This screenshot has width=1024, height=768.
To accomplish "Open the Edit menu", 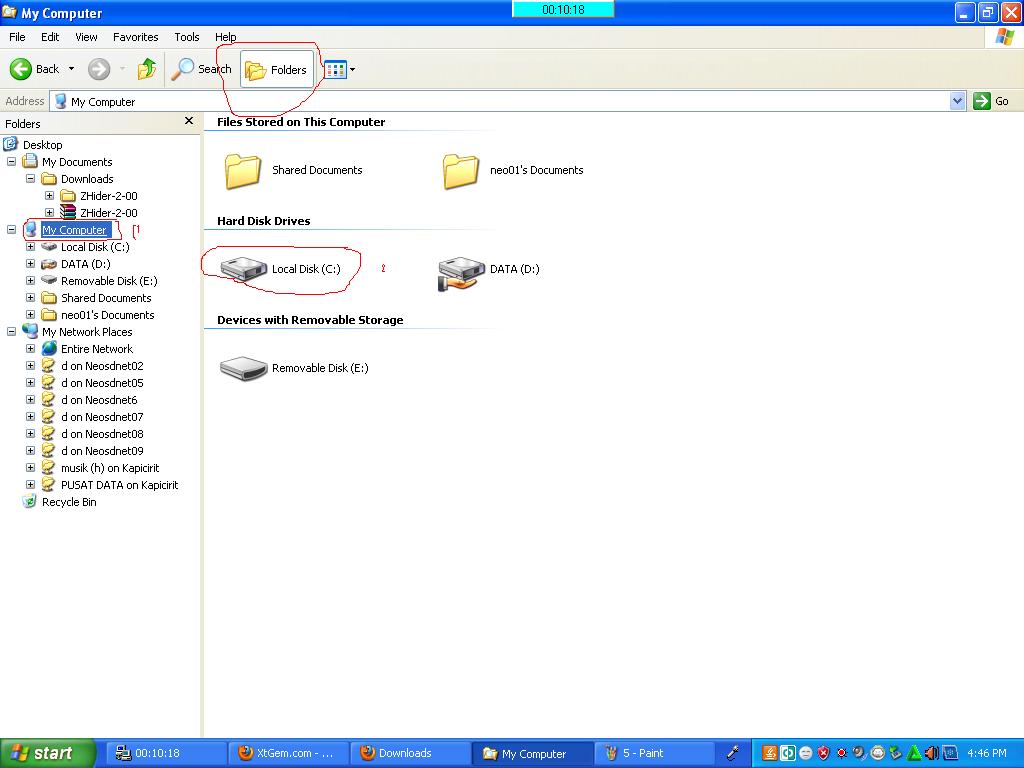I will [x=50, y=37].
